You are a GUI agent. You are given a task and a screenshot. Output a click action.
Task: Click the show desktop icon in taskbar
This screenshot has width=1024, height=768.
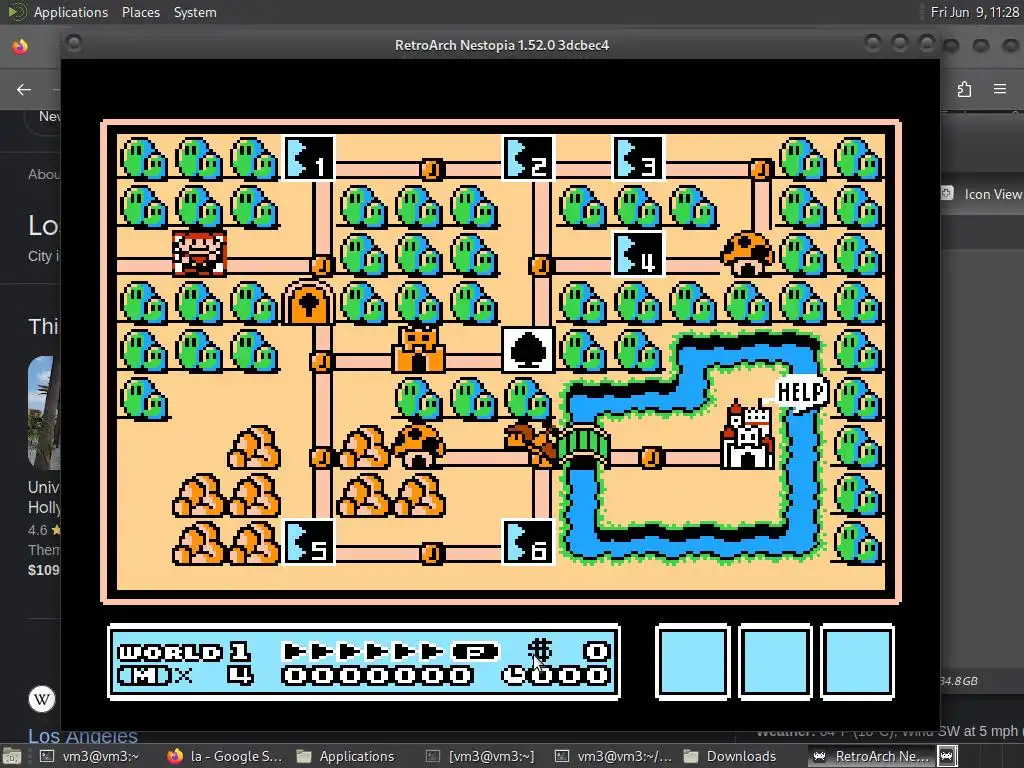11,757
